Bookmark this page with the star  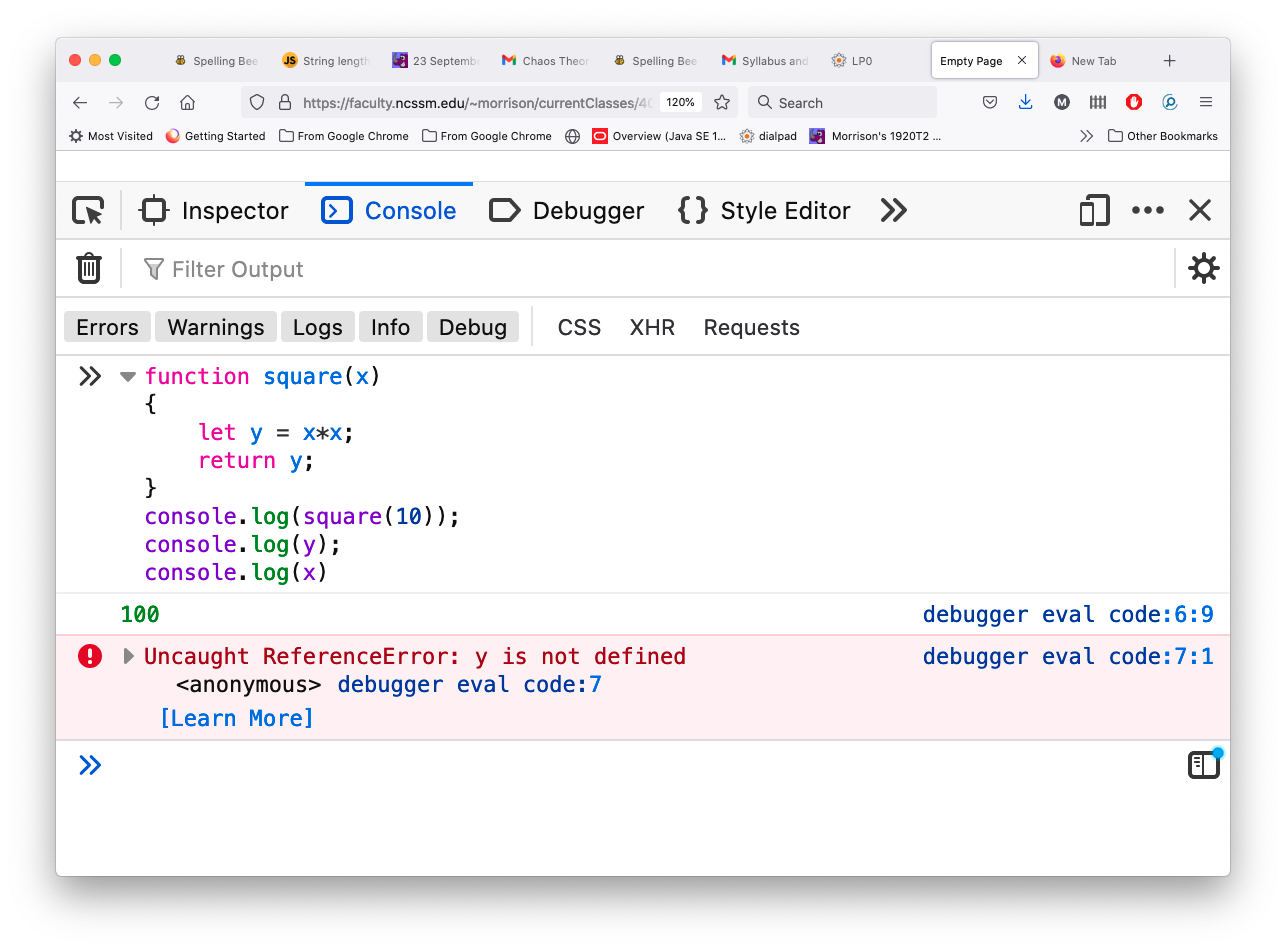click(722, 102)
